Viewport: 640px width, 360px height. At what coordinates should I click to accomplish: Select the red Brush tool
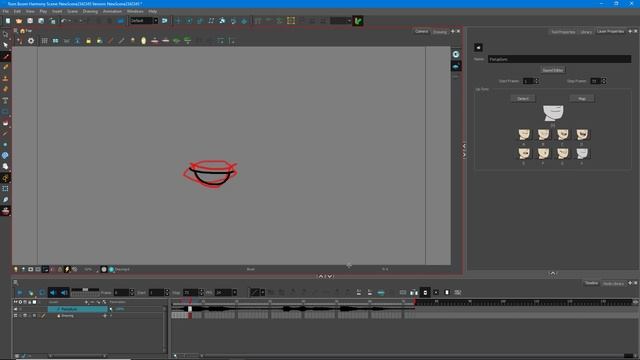click(x=5, y=56)
